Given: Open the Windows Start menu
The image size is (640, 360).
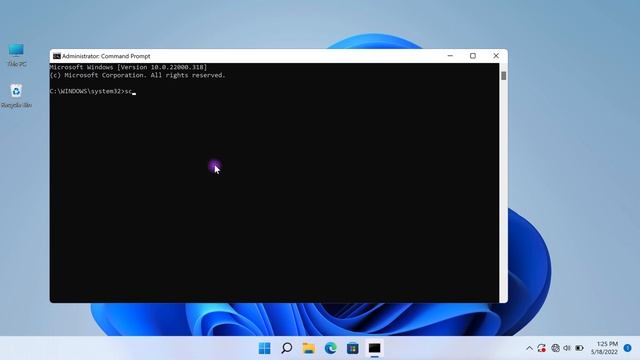Looking at the screenshot, I should tap(264, 348).
